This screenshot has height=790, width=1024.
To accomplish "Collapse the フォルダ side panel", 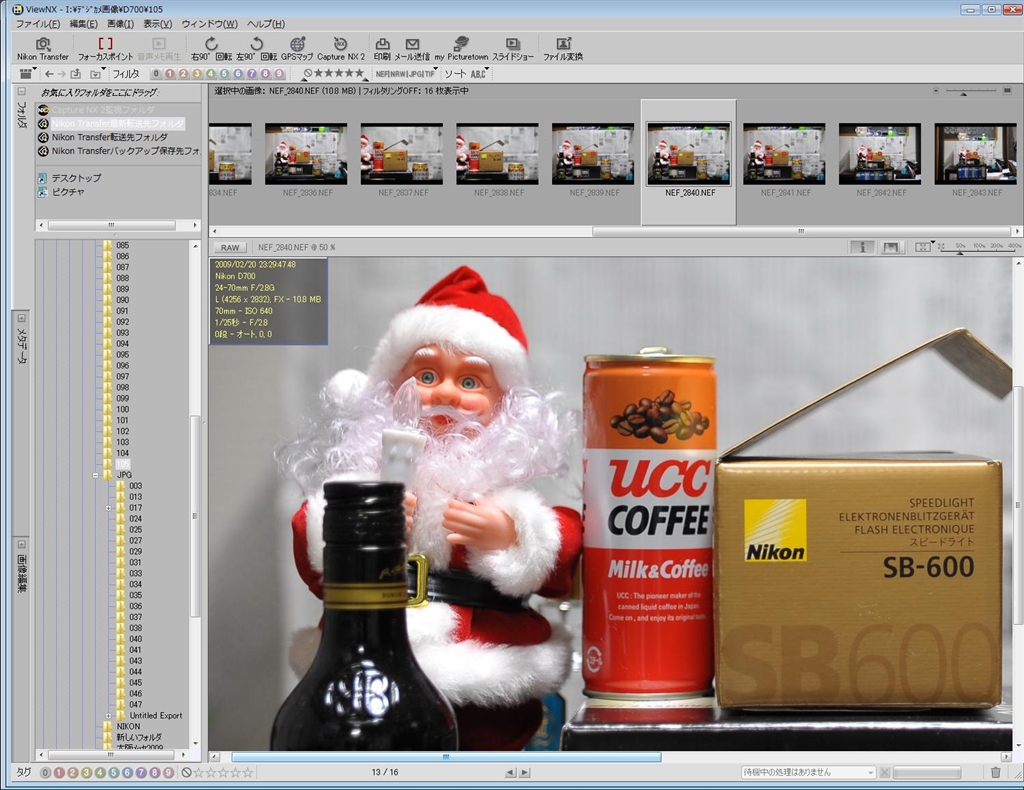I will (x=21, y=91).
